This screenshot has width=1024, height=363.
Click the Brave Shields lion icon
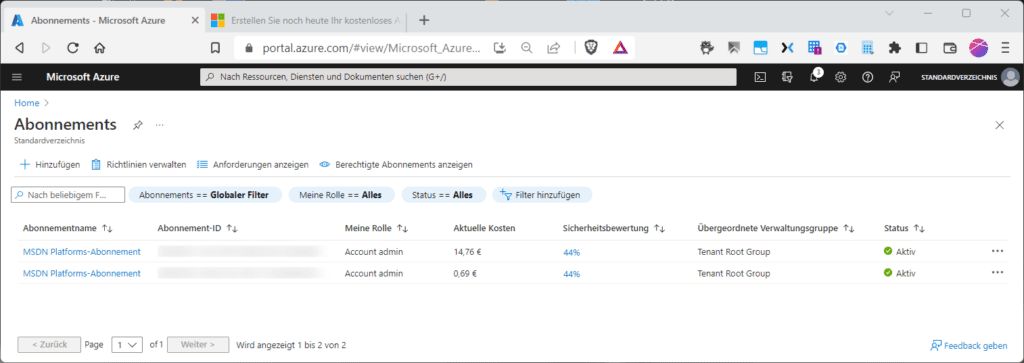click(591, 48)
